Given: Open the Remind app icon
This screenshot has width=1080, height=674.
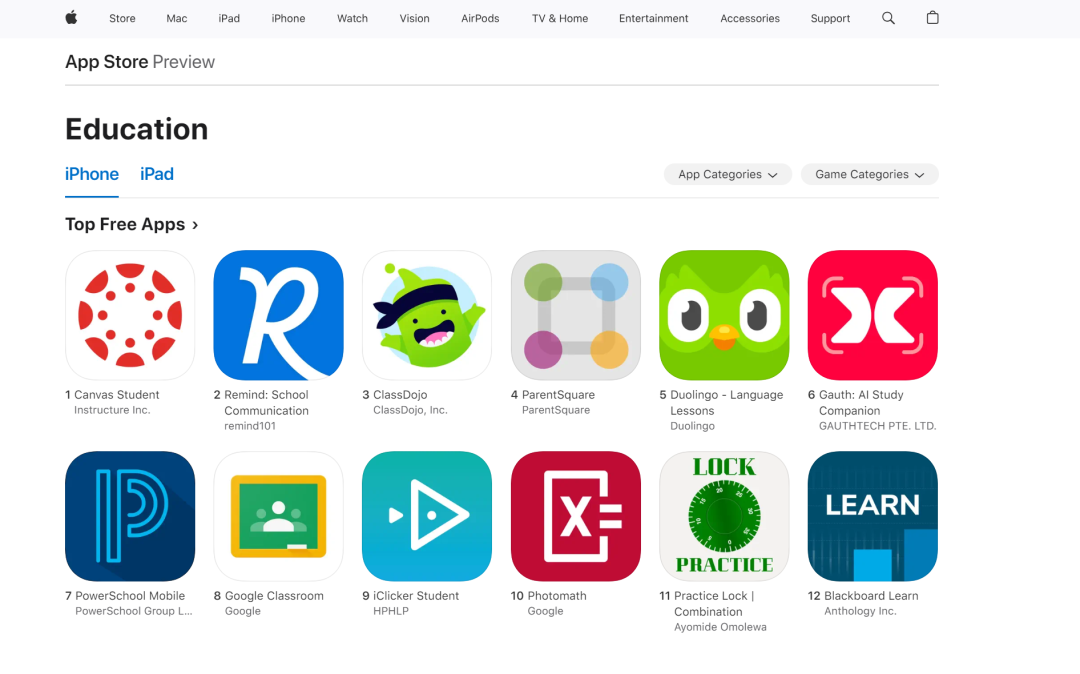Looking at the screenshot, I should tap(278, 315).
